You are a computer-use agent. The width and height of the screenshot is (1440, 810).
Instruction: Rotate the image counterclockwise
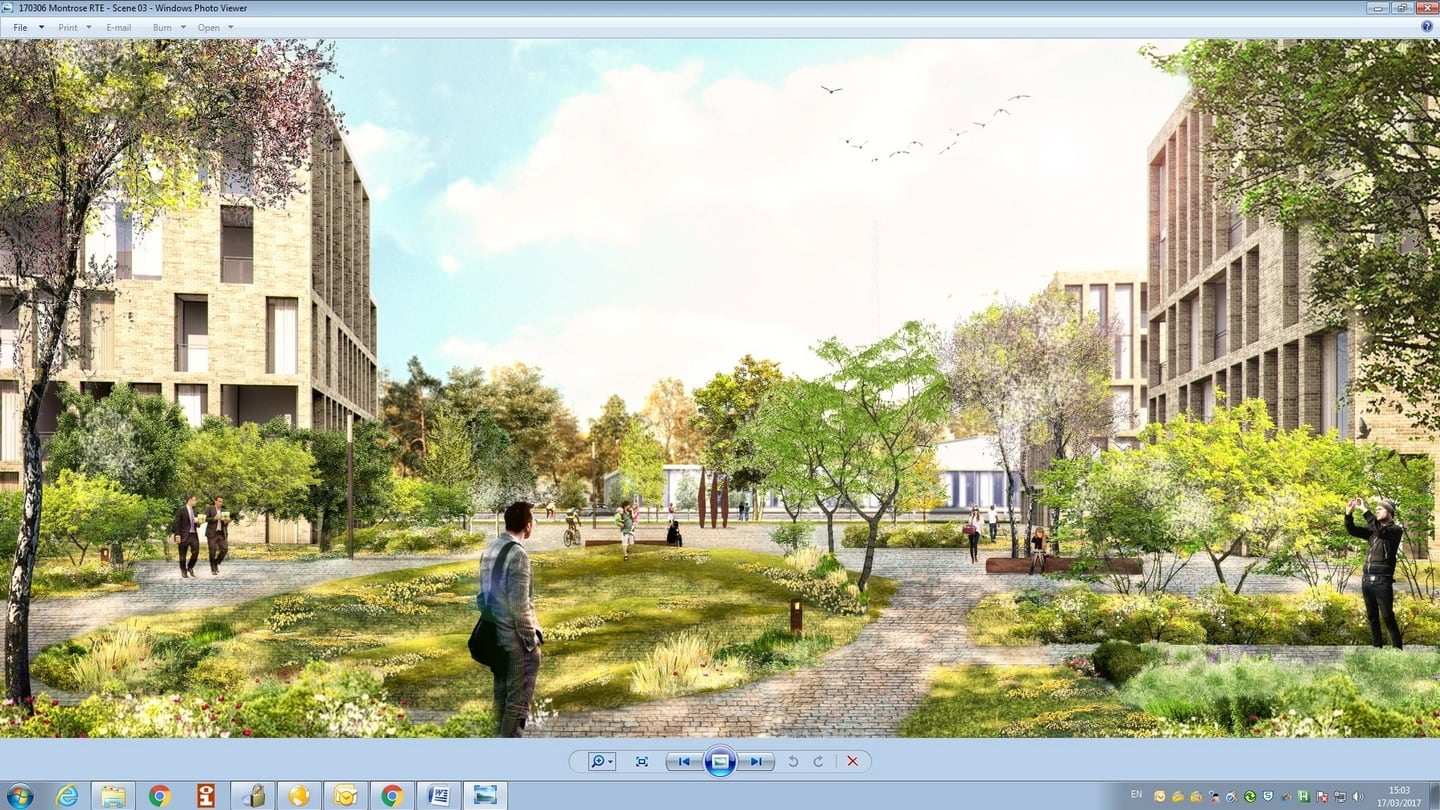pyautogui.click(x=794, y=761)
